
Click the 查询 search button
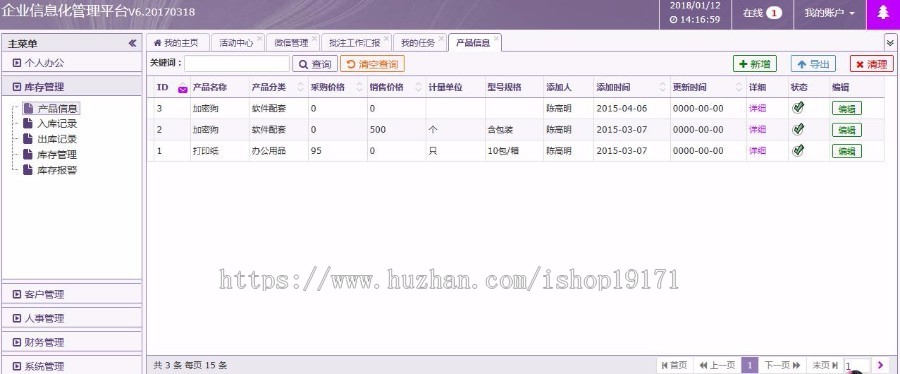click(315, 64)
